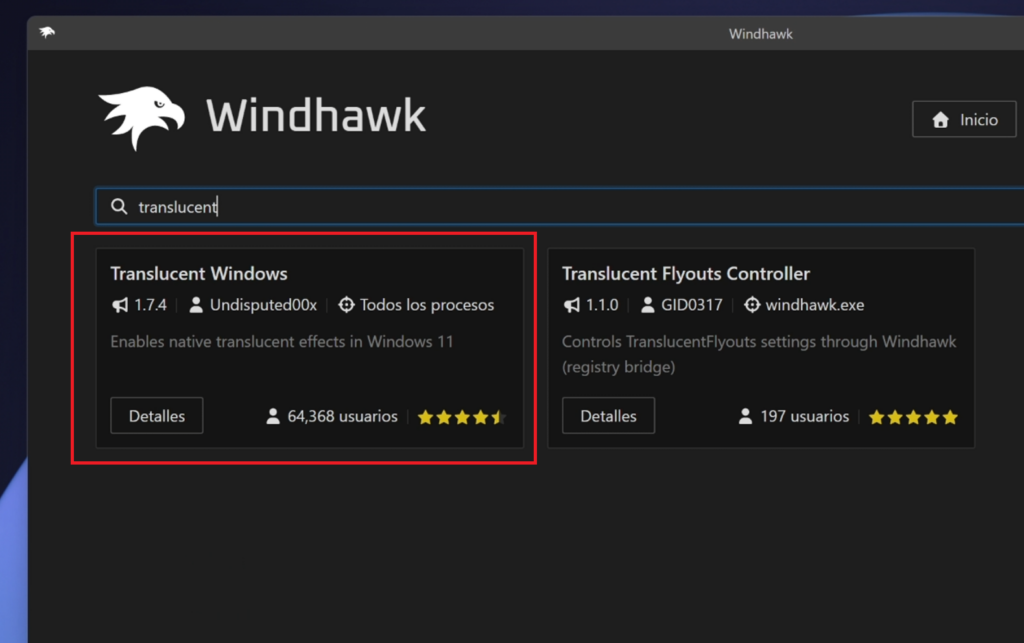1024x643 pixels.
Task: Click megaphone version icon beside 1.1.0
Action: 572,305
